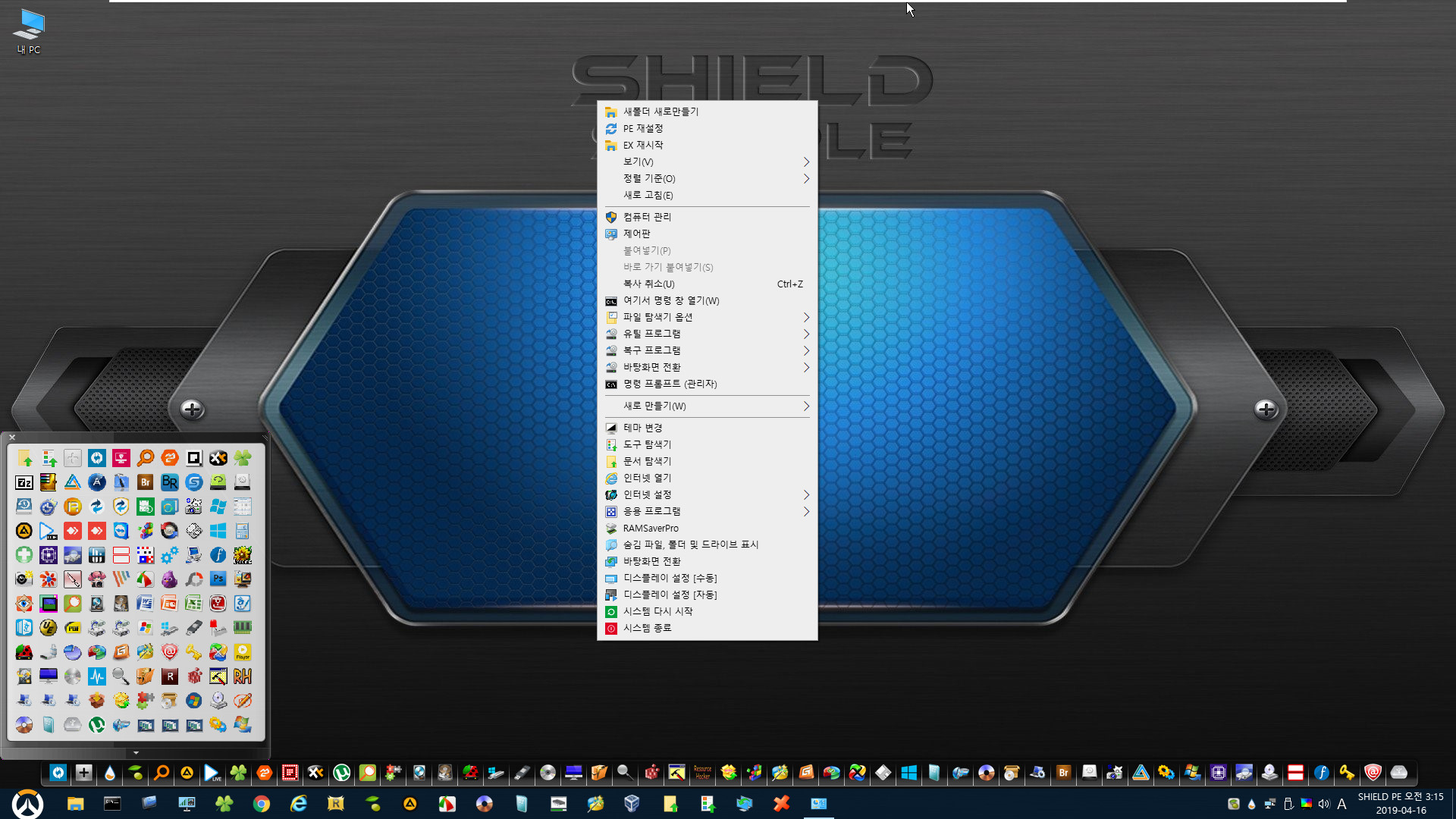Launch UltraEdit UE icon in launcher panel
This screenshot has height=819, width=1456.
[48, 628]
